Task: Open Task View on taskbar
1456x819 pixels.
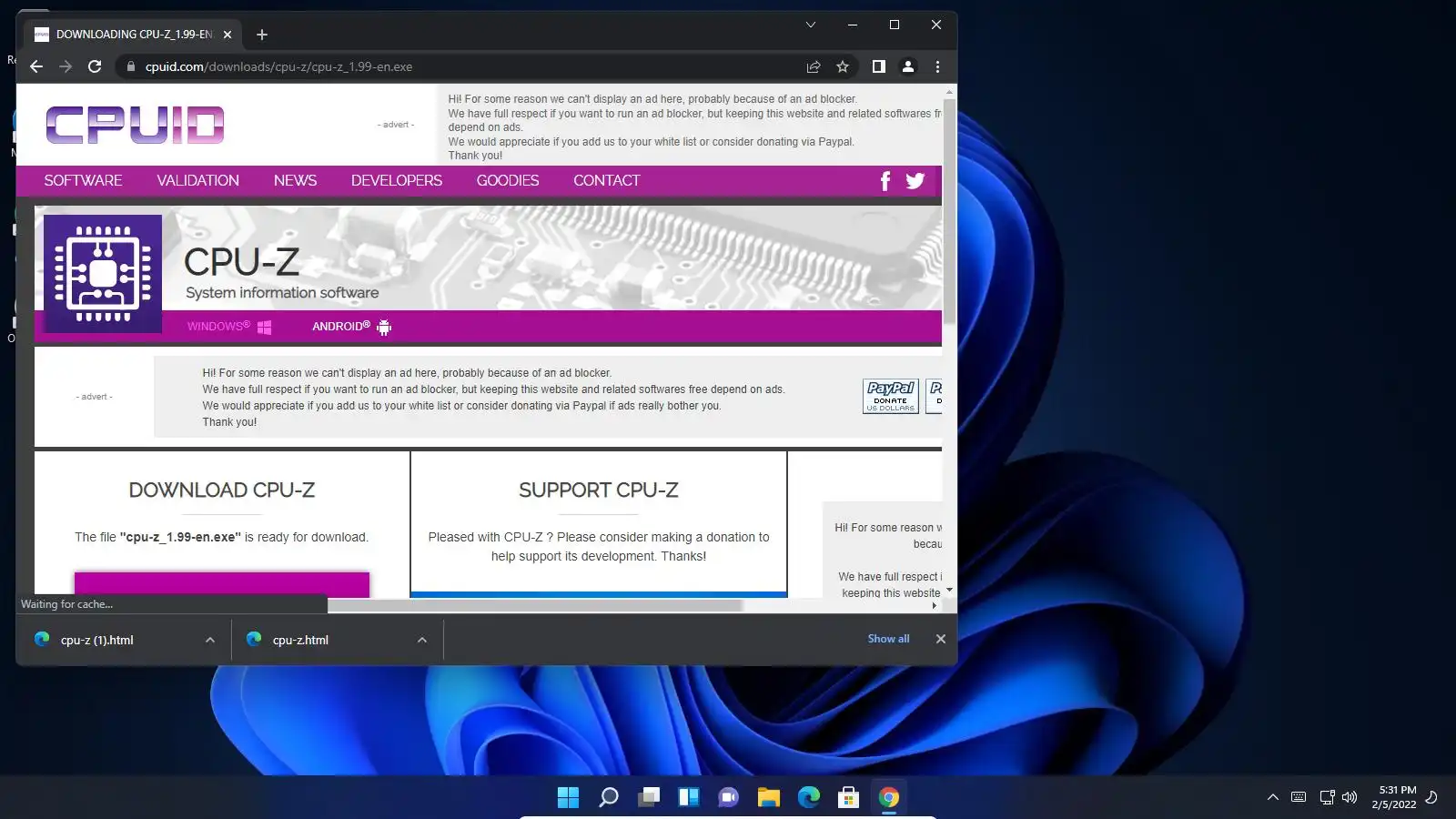Action: pyautogui.click(x=648, y=798)
